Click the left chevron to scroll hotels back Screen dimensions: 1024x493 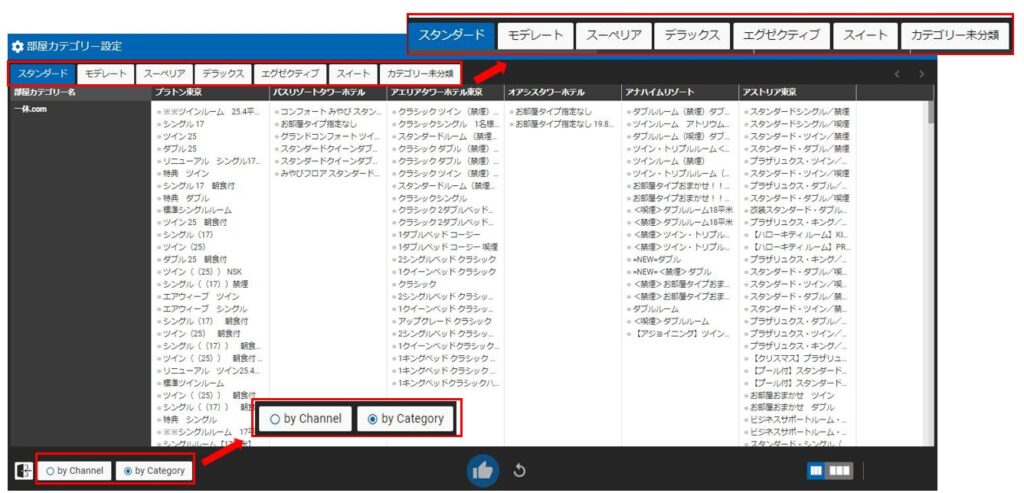point(897,74)
